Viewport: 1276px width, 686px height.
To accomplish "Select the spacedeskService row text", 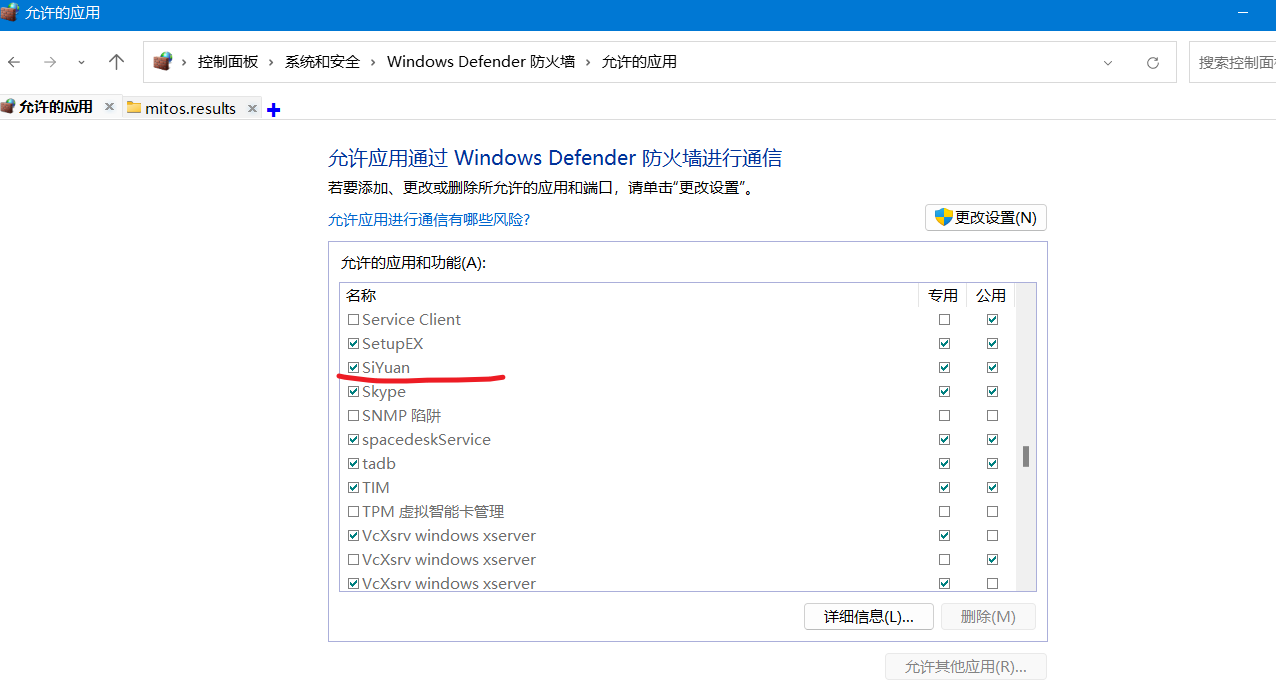I will coord(426,440).
